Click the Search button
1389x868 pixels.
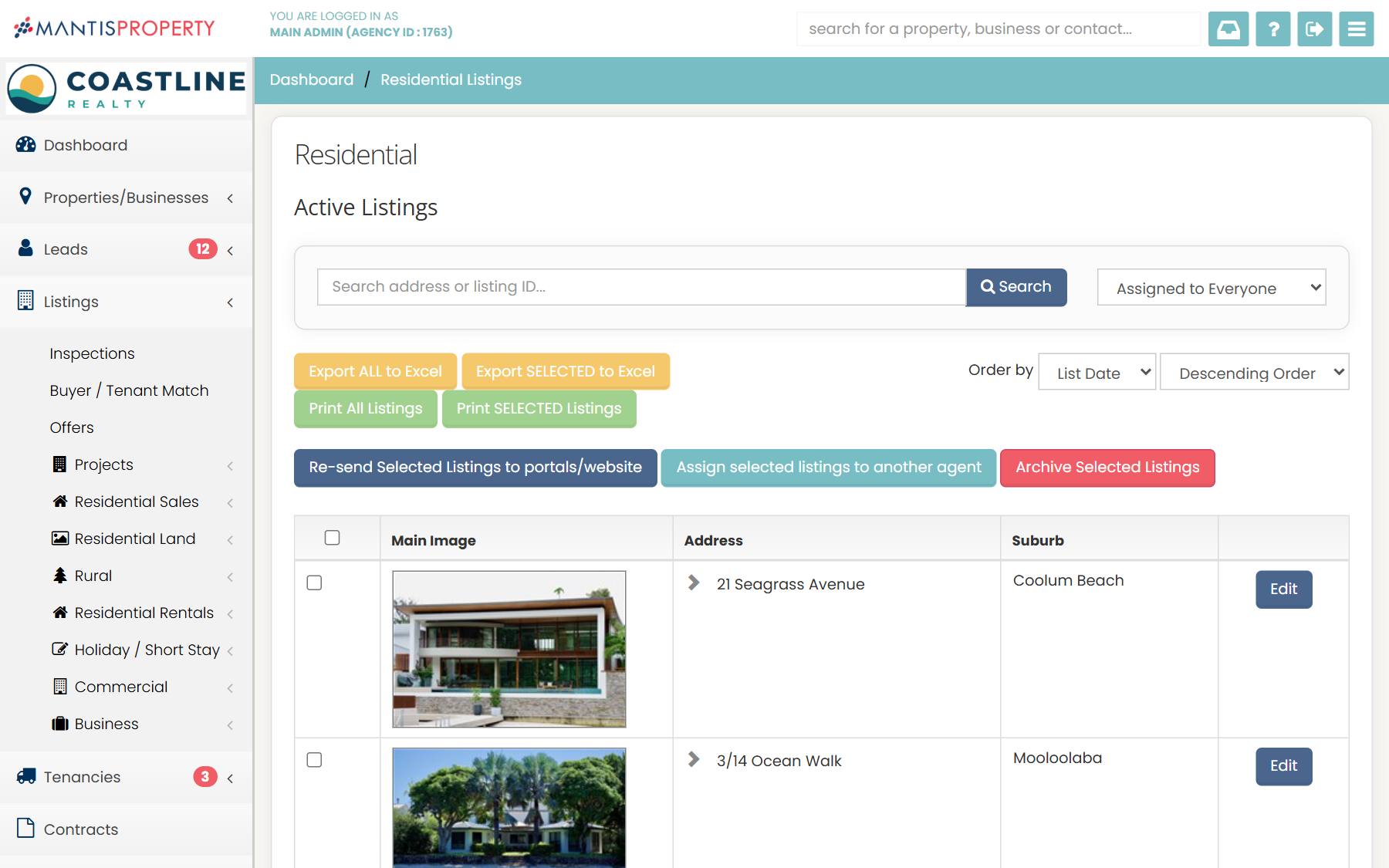1016,287
